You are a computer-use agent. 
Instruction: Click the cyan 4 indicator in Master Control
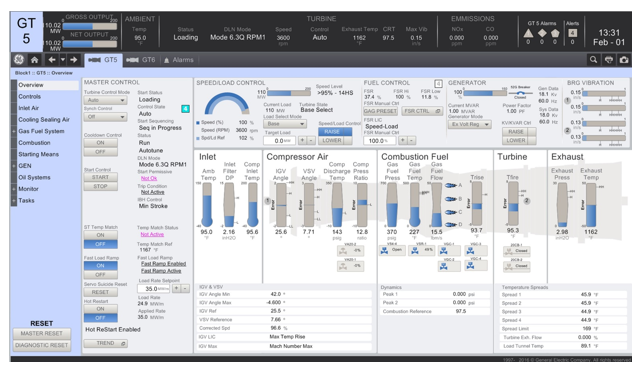[185, 109]
